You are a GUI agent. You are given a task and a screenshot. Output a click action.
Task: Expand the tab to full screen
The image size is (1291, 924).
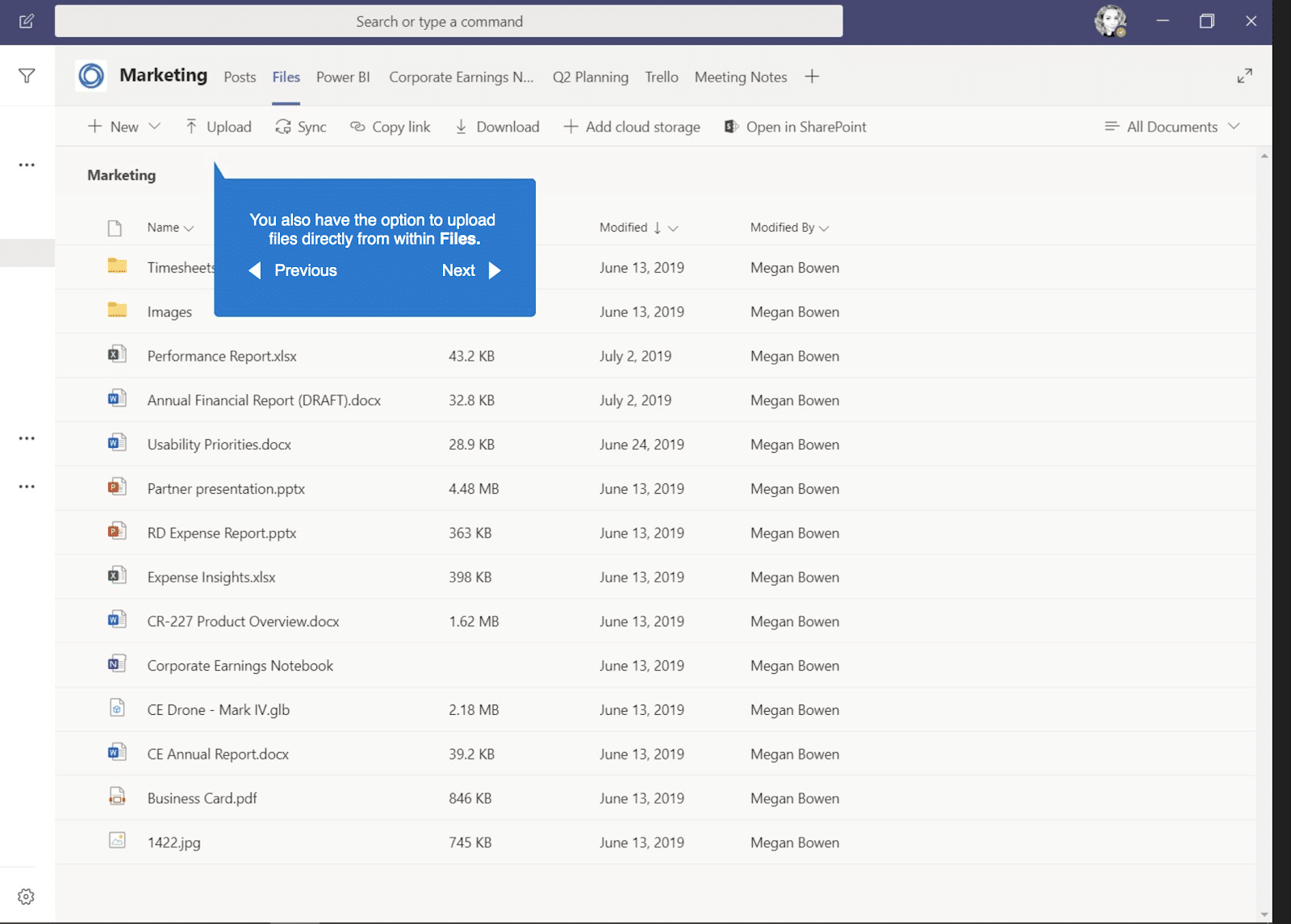pos(1244,76)
